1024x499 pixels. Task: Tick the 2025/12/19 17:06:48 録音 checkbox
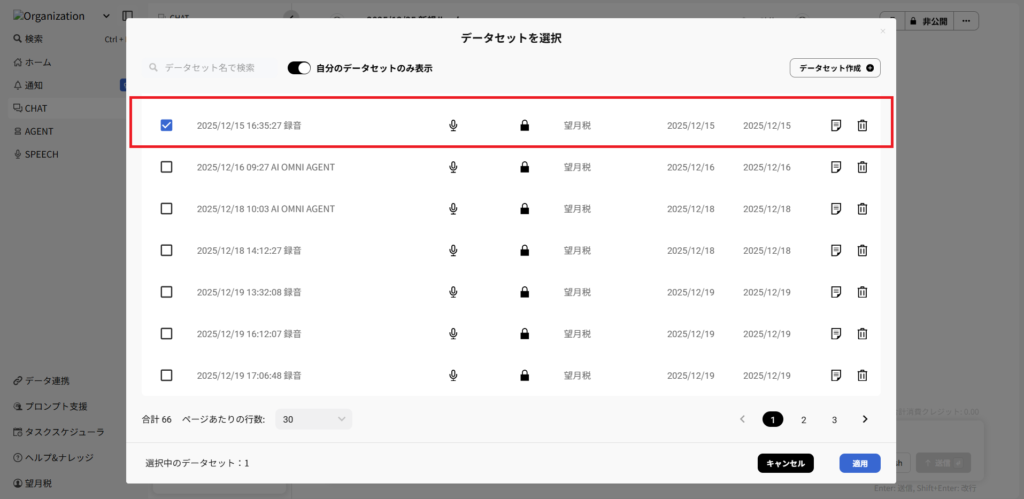point(167,376)
